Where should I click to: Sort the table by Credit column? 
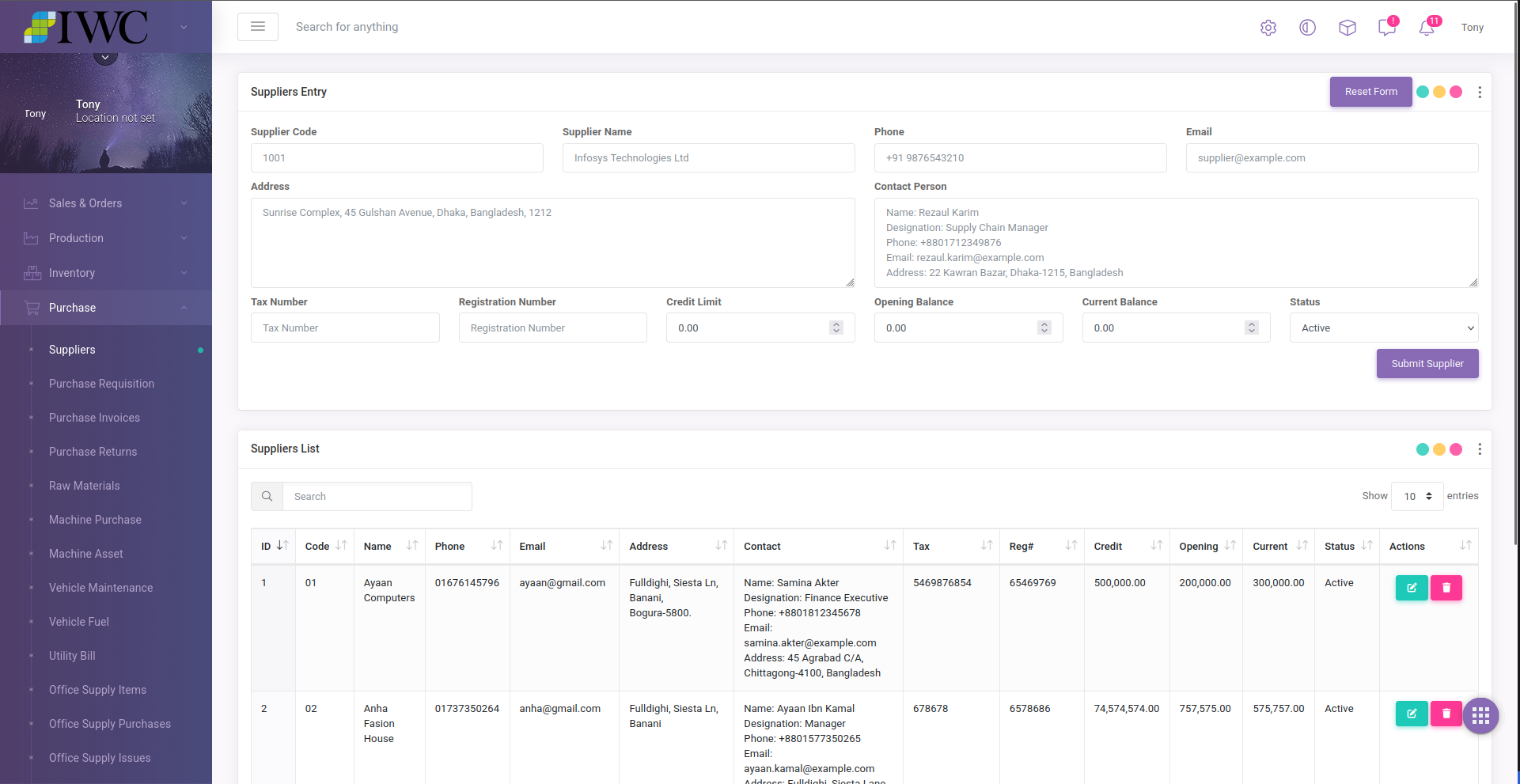[x=1127, y=546]
